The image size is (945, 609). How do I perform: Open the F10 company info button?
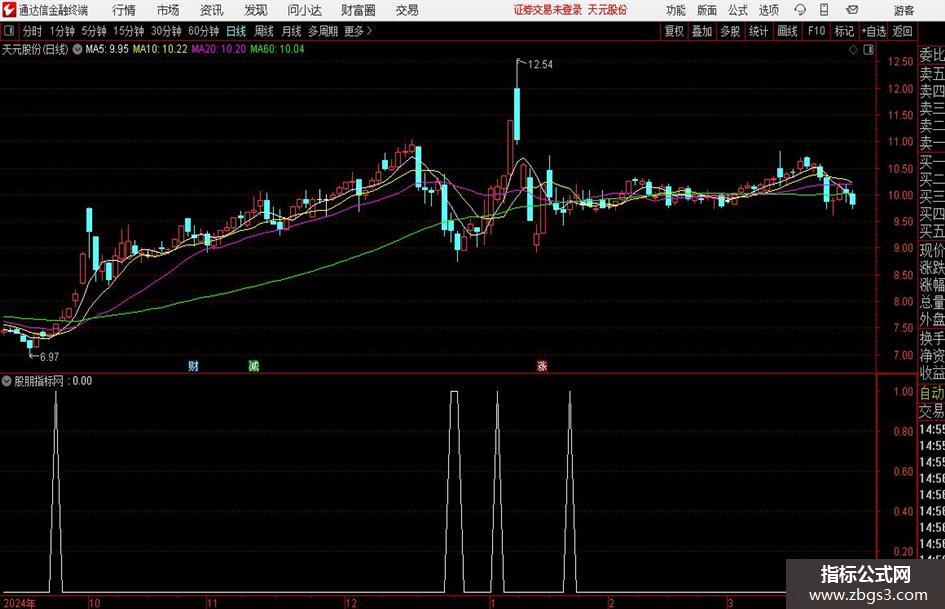tap(817, 31)
